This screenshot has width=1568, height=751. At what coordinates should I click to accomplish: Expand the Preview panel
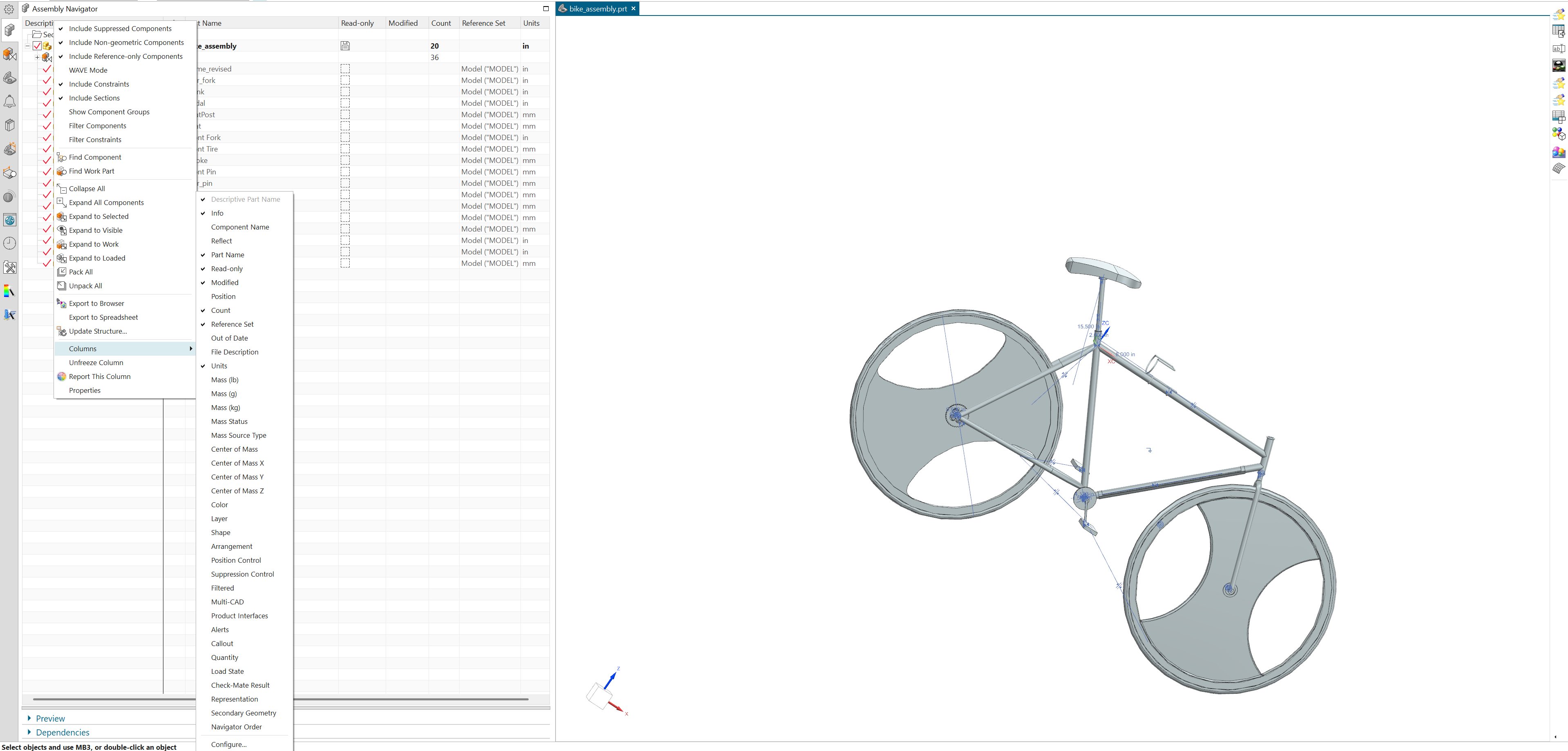point(50,719)
